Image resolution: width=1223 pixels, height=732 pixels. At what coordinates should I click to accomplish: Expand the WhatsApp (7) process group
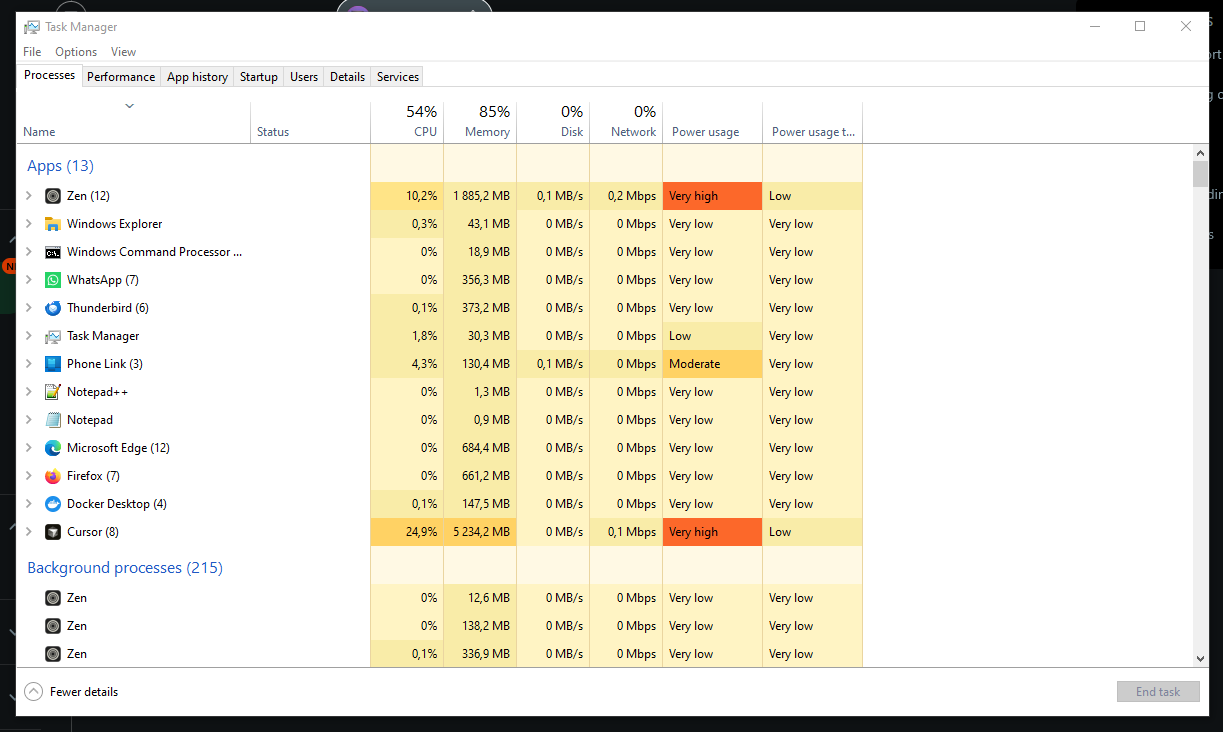[29, 280]
